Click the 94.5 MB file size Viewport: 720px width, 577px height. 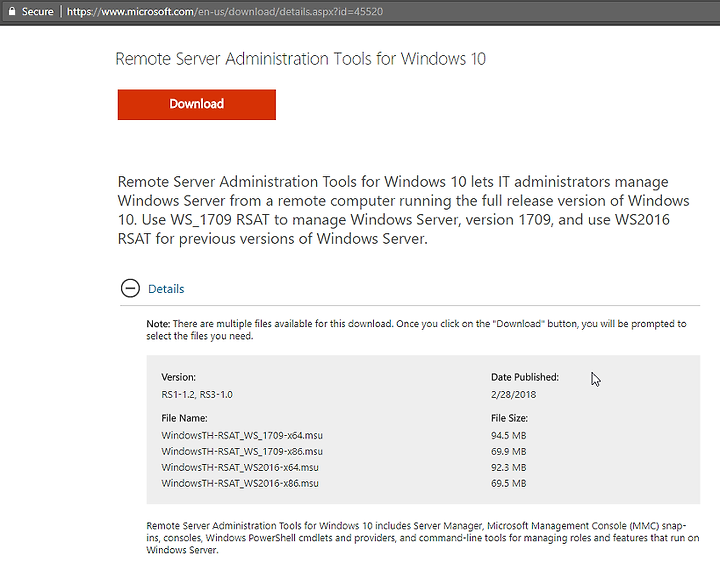[x=508, y=435]
